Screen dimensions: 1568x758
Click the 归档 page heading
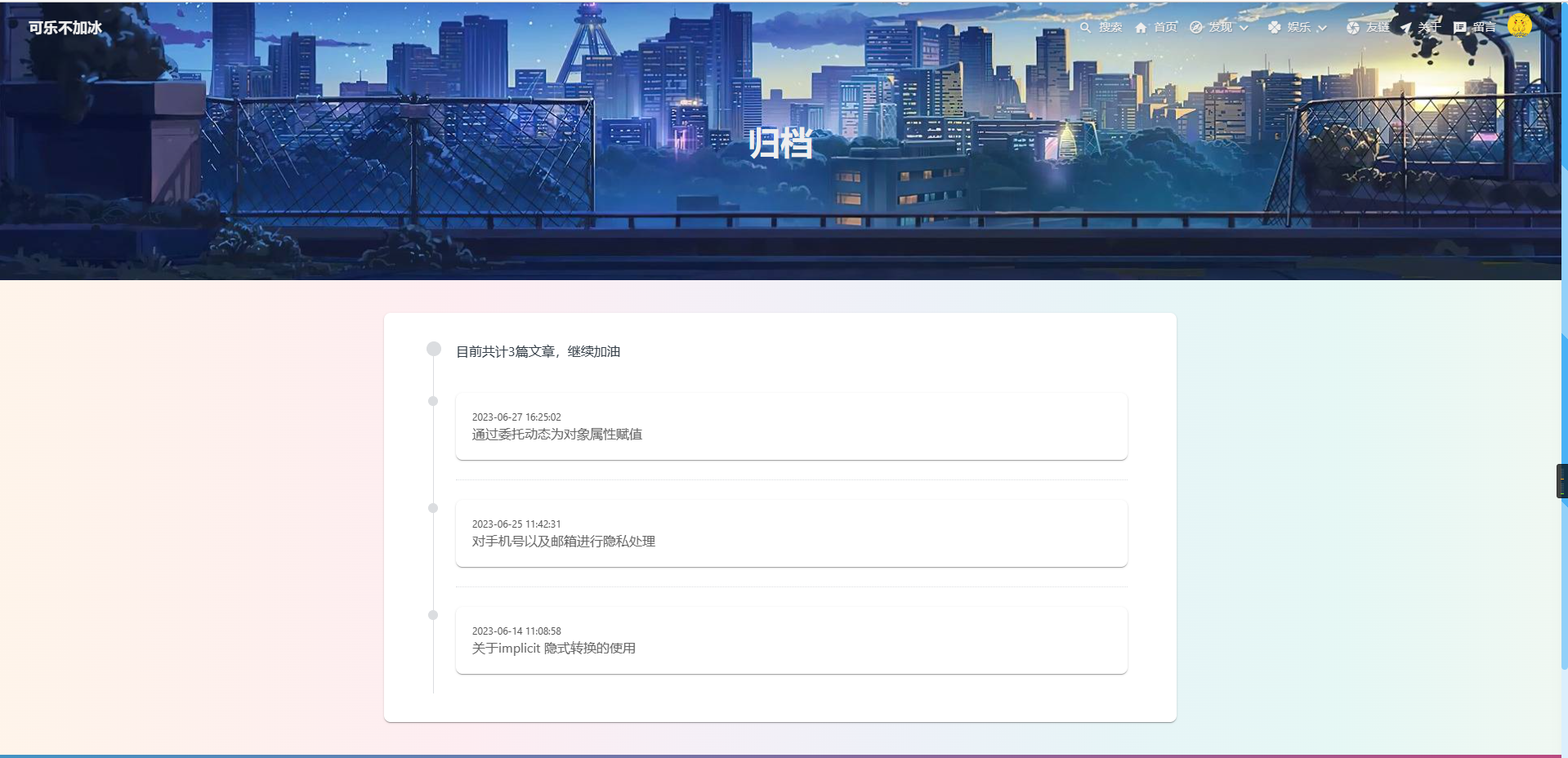pyautogui.click(x=780, y=144)
